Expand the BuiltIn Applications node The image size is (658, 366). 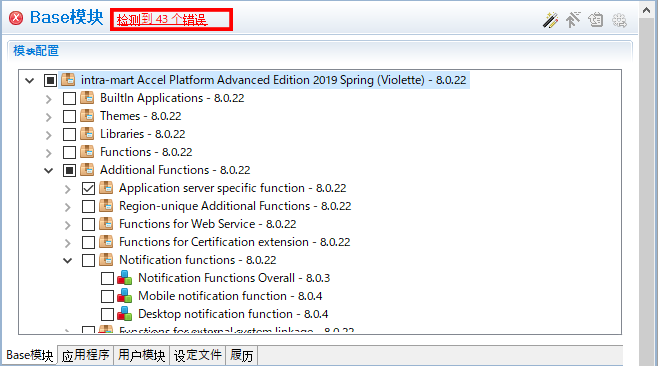click(x=49, y=99)
